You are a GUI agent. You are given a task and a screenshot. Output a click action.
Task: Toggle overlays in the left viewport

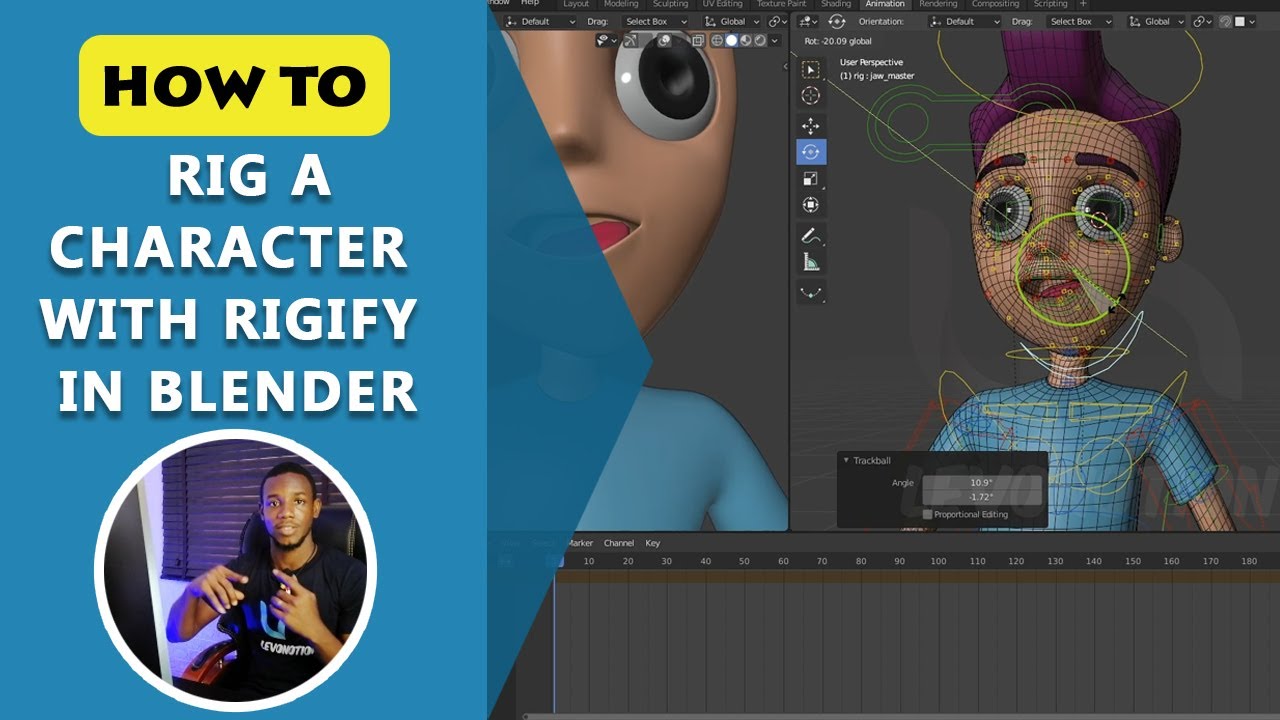(x=664, y=40)
